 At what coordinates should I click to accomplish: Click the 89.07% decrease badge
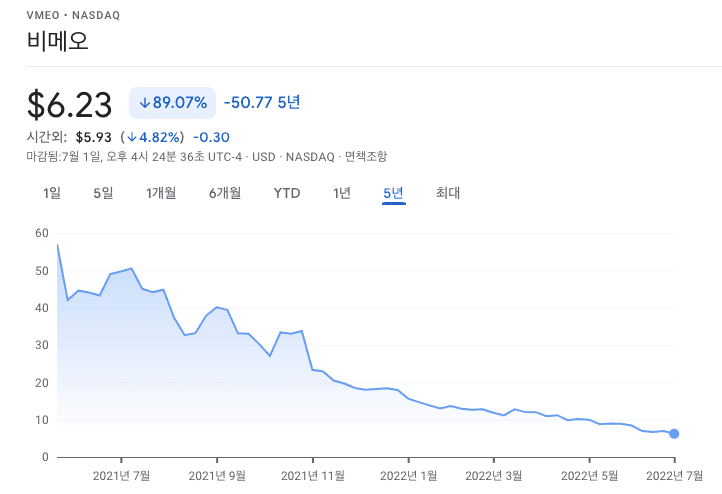173,103
